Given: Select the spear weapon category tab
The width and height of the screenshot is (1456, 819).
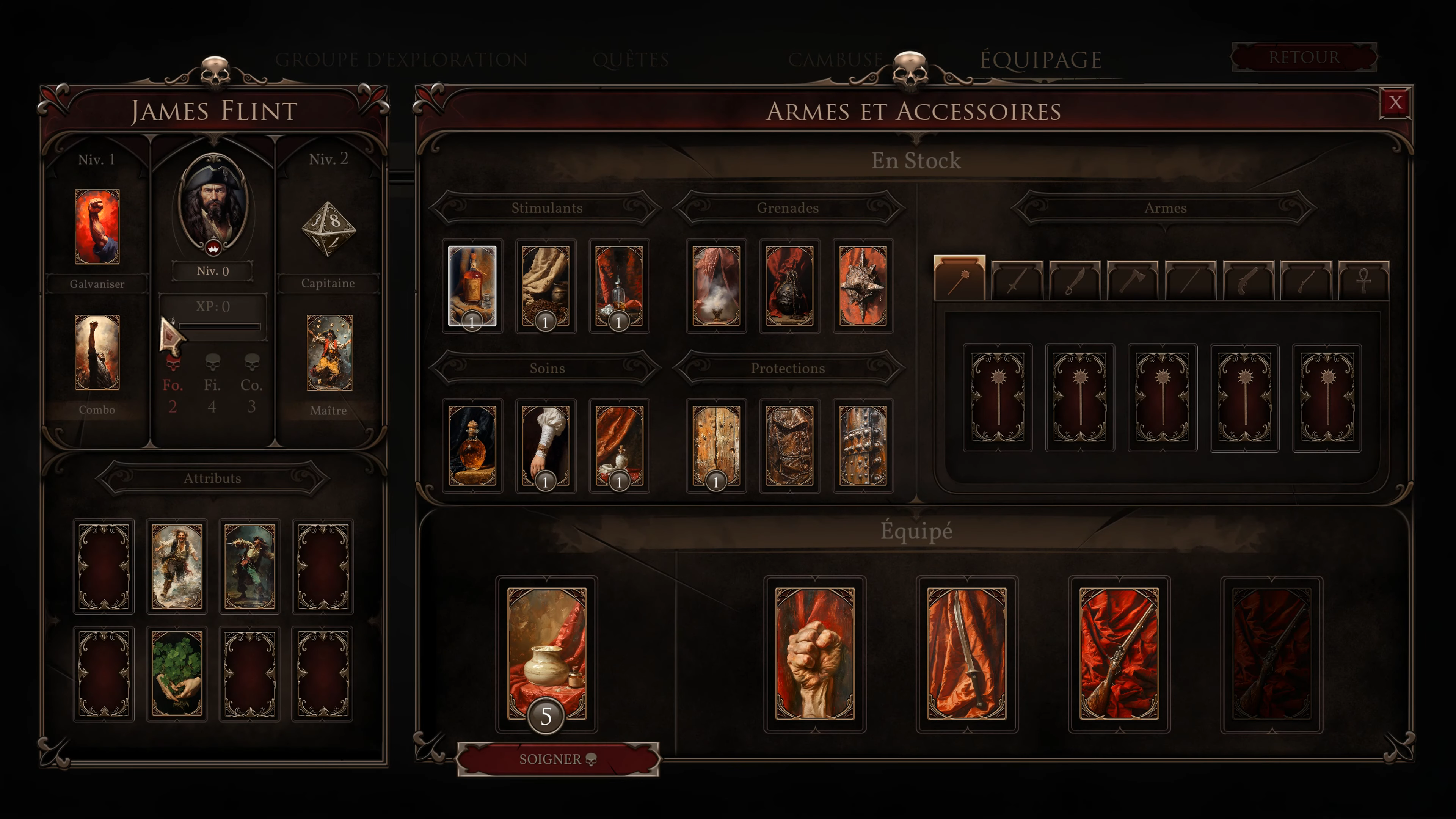Looking at the screenshot, I should pyautogui.click(x=1190, y=280).
